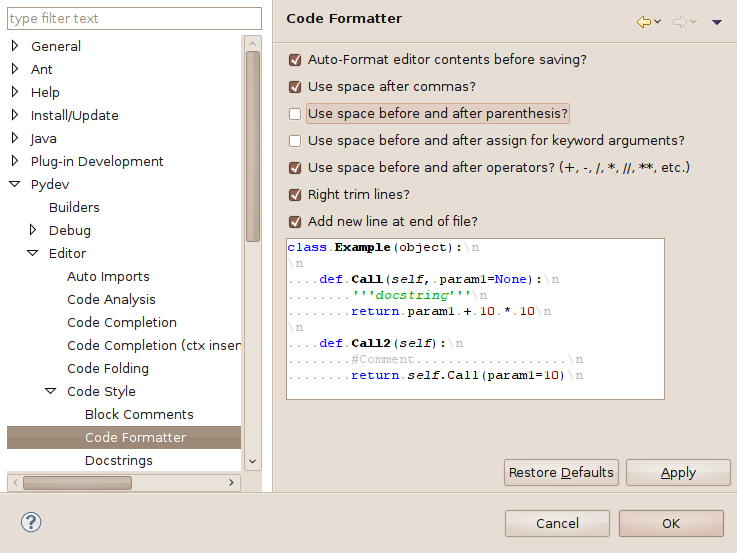Click the Apply button

point(678,472)
